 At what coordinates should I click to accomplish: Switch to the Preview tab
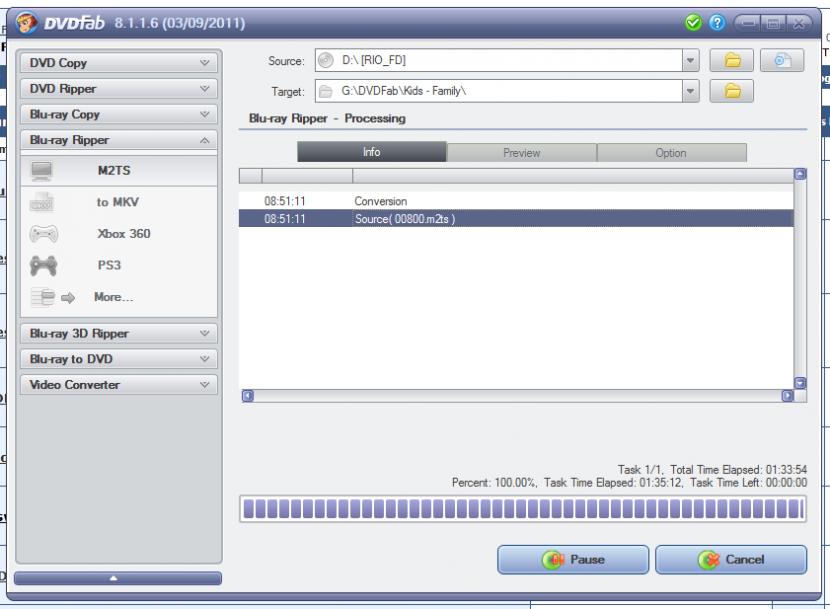pyautogui.click(x=521, y=153)
